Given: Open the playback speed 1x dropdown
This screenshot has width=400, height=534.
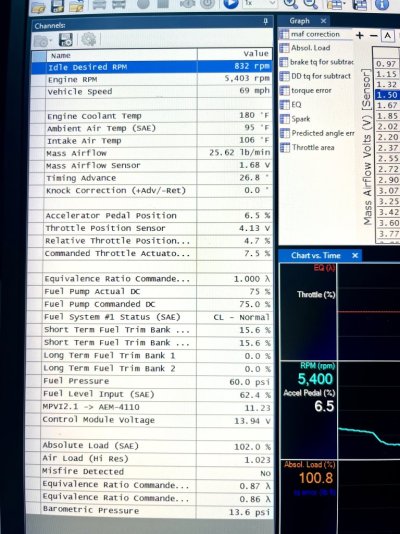Looking at the screenshot, I should pyautogui.click(x=259, y=3).
